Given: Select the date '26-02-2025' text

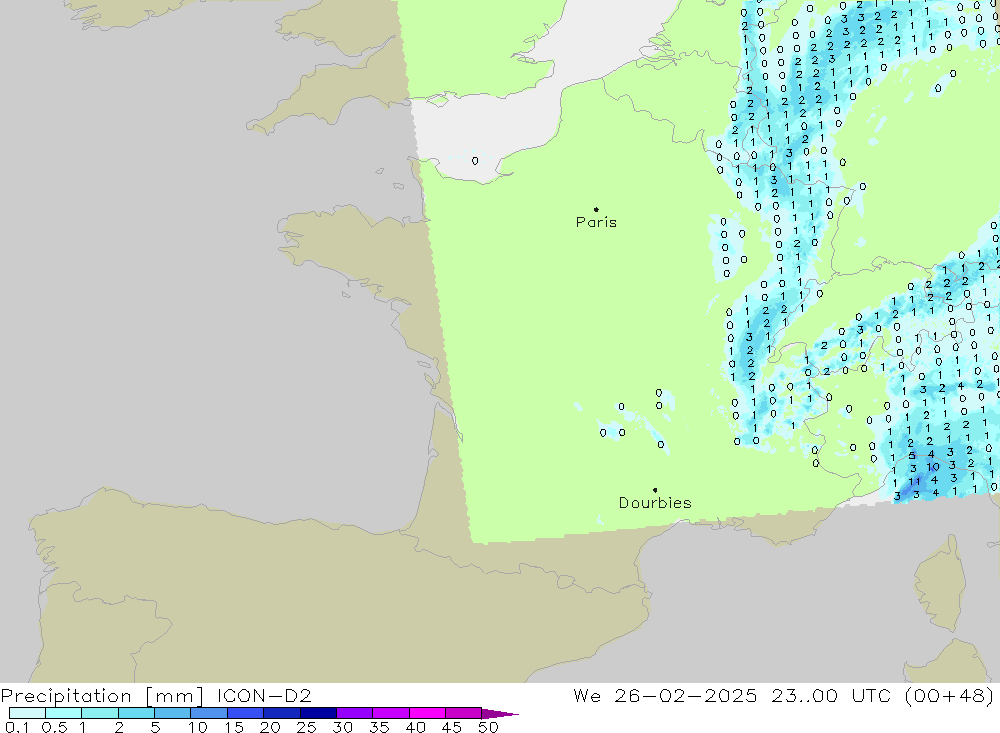Looking at the screenshot, I should (686, 695).
